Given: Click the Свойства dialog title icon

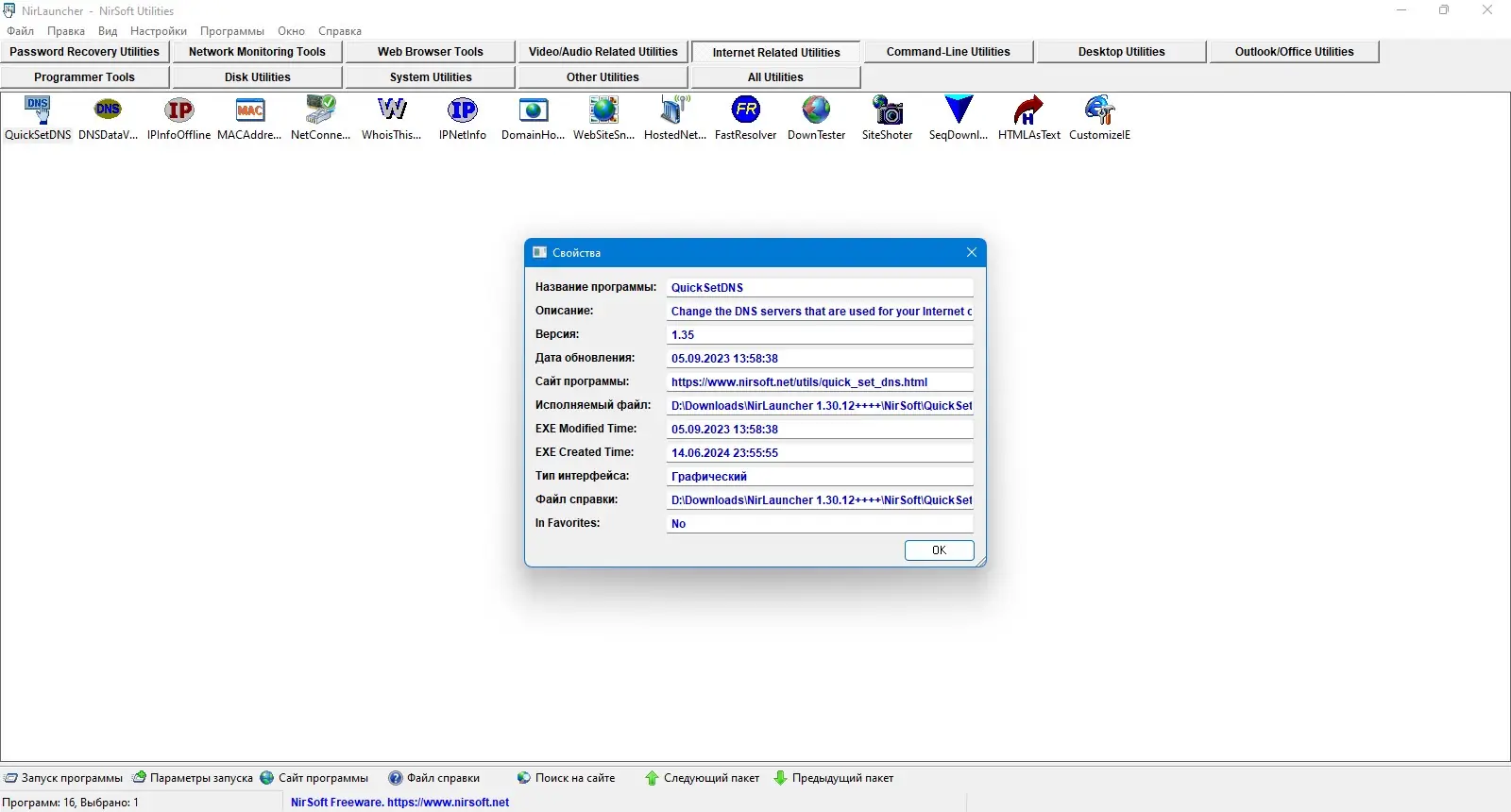Looking at the screenshot, I should point(539,252).
